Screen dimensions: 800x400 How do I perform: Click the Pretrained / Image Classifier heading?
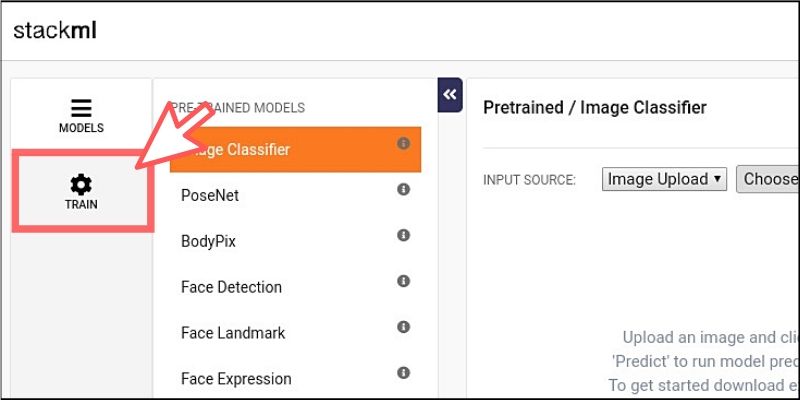point(594,107)
